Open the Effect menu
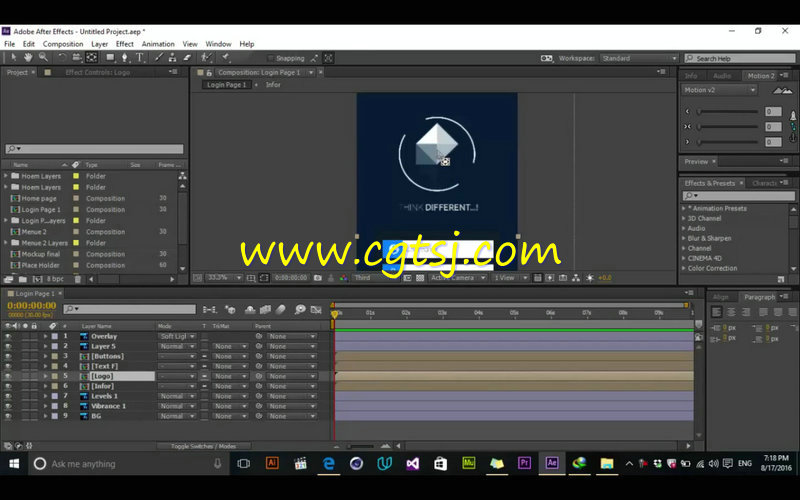This screenshot has height=500, width=800. pos(124,44)
